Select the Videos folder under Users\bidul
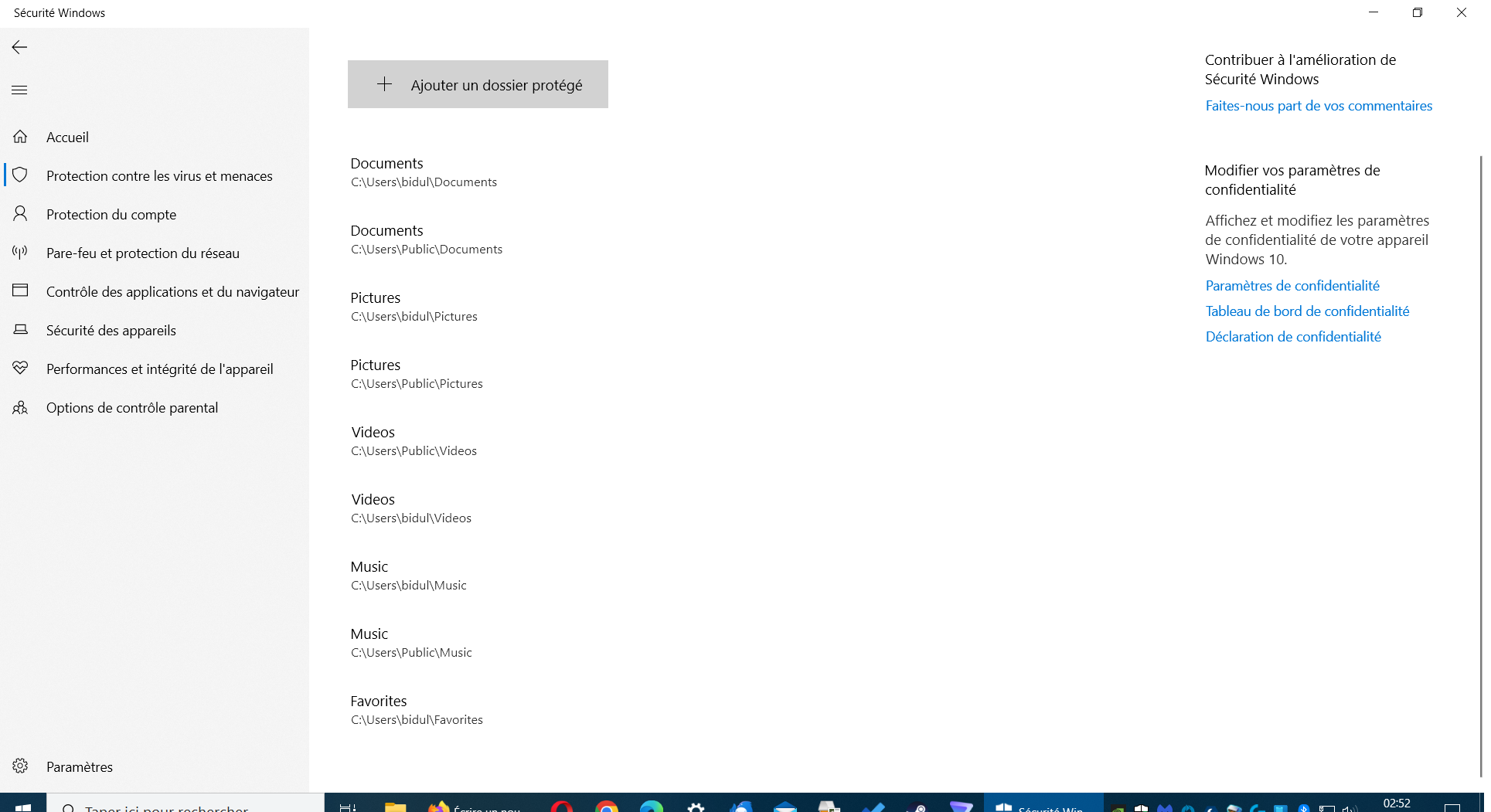 [411, 508]
